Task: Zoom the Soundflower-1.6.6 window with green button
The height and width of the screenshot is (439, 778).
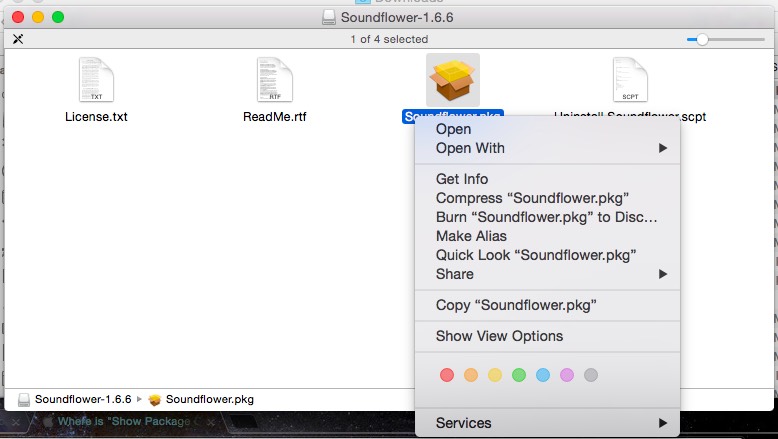Action: [58, 17]
